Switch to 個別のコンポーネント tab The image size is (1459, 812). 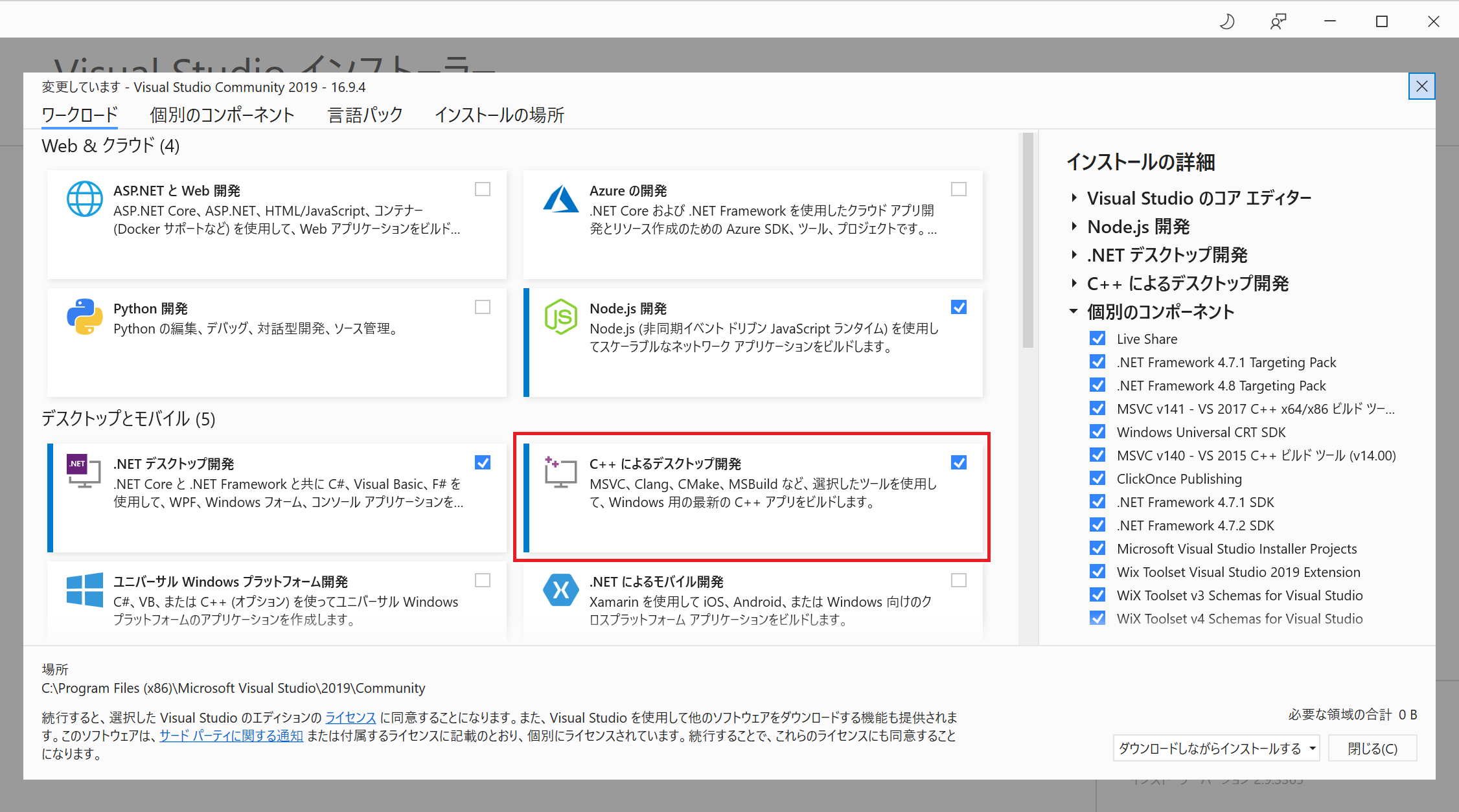(222, 115)
